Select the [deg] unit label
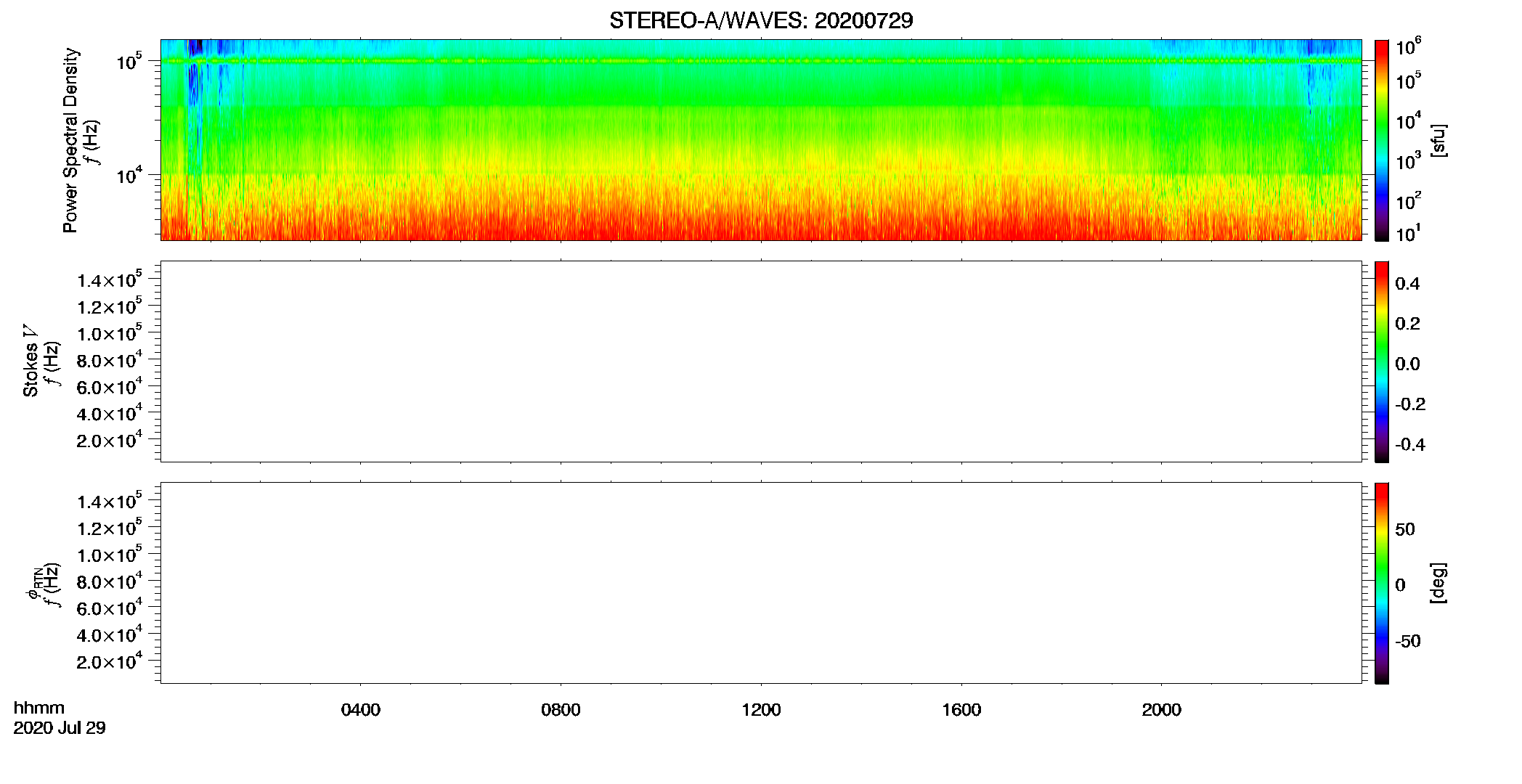 point(1438,583)
